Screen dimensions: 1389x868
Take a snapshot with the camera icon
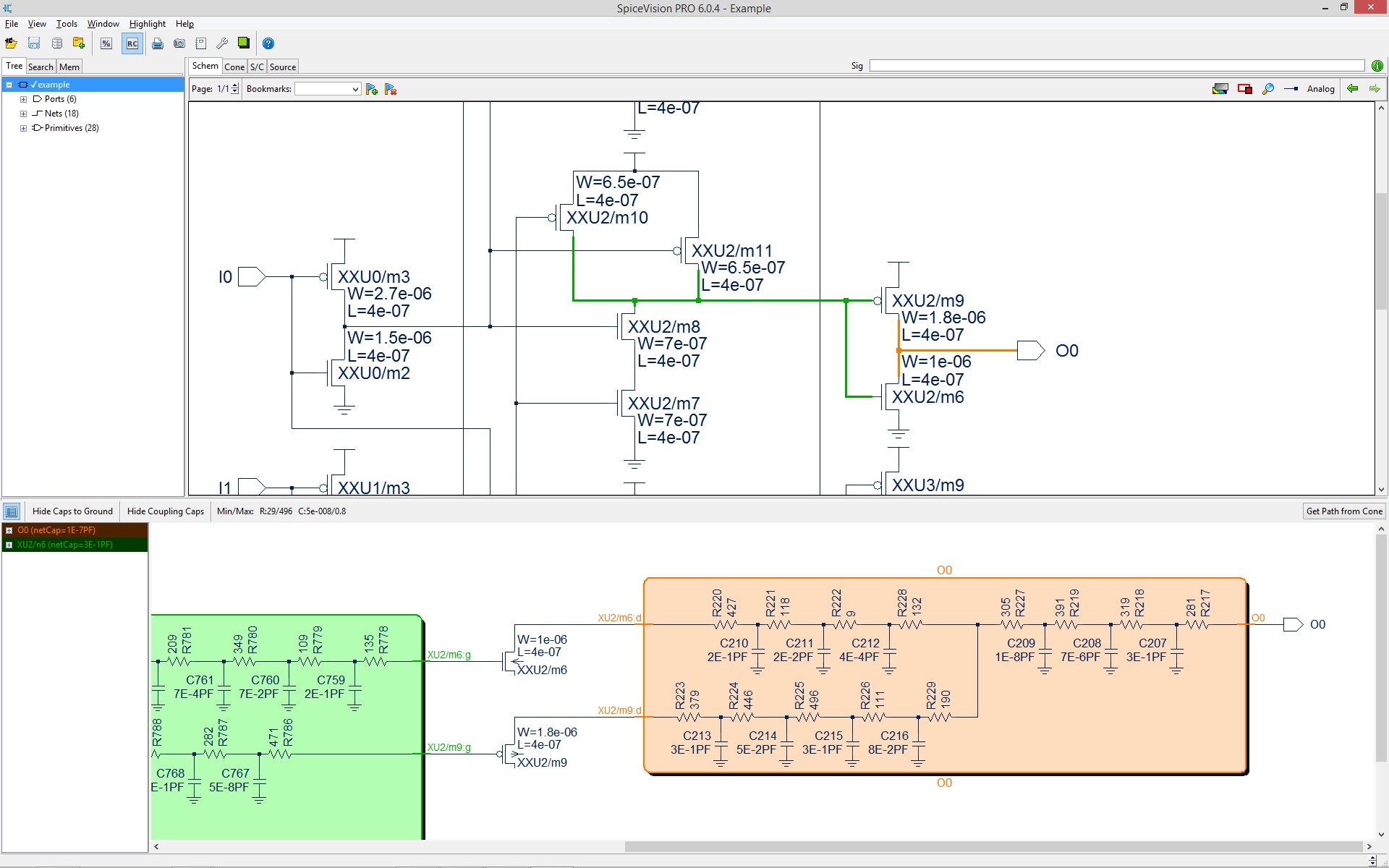(x=179, y=43)
